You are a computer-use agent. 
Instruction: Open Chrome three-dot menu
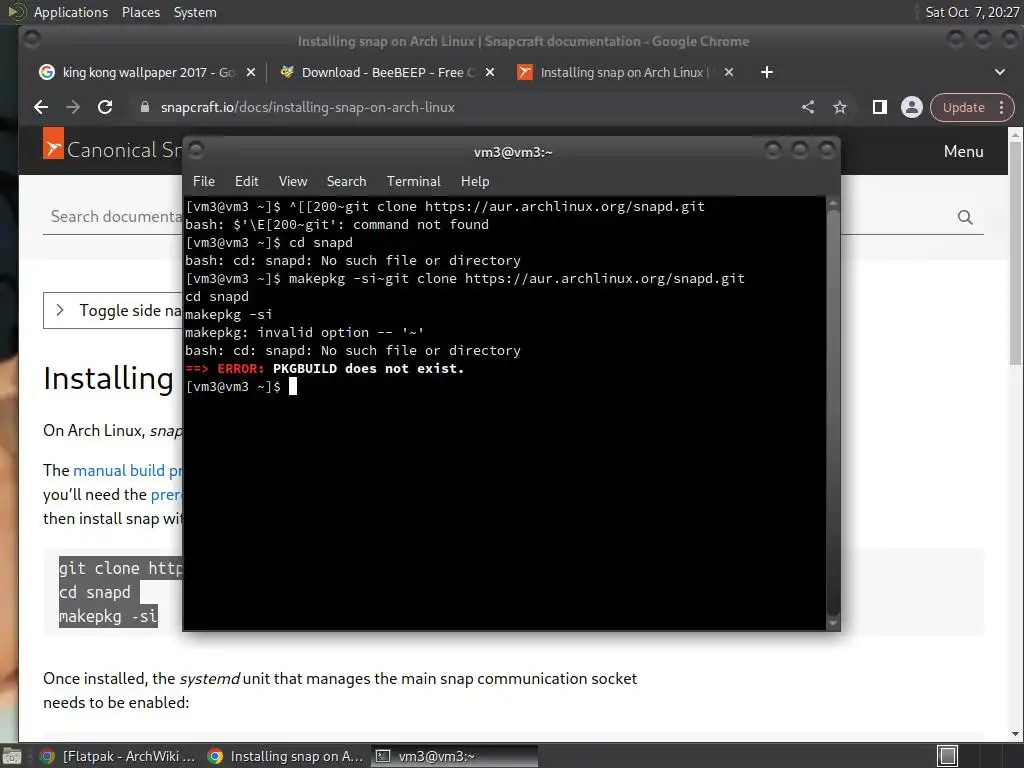click(x=1002, y=107)
